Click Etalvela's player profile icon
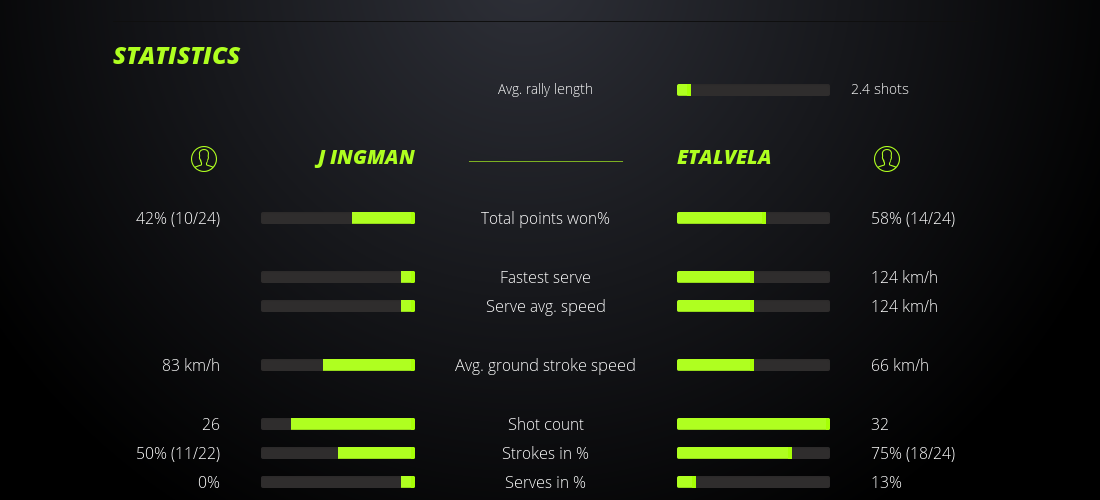The image size is (1100, 500). coord(887,158)
